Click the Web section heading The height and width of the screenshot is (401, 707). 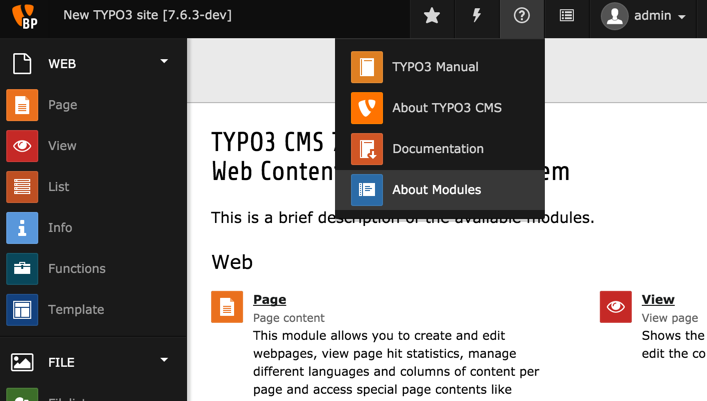click(x=232, y=262)
